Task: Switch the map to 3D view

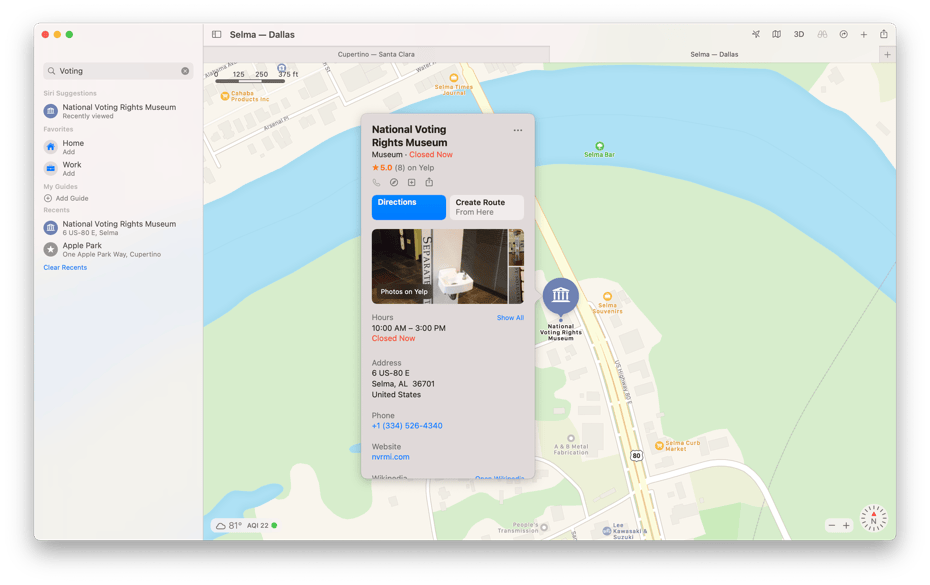Action: pyautogui.click(x=799, y=34)
